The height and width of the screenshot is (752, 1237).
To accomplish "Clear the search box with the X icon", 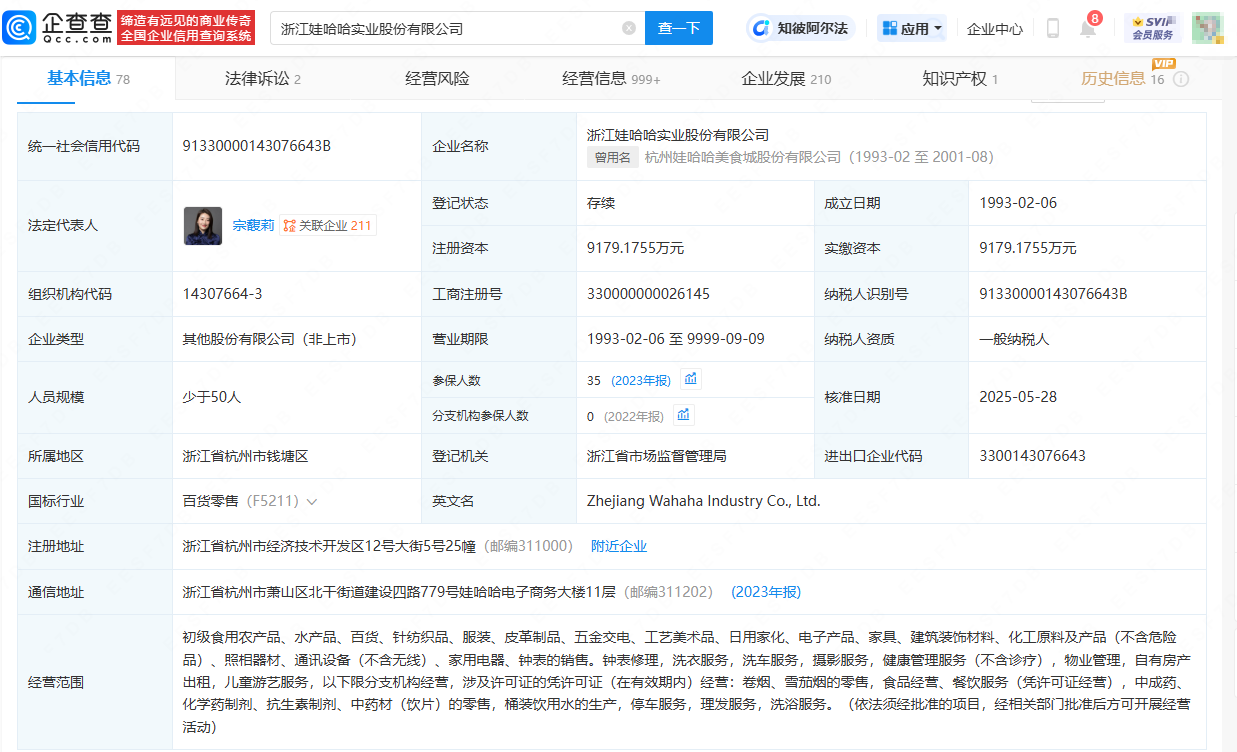I will pyautogui.click(x=629, y=28).
